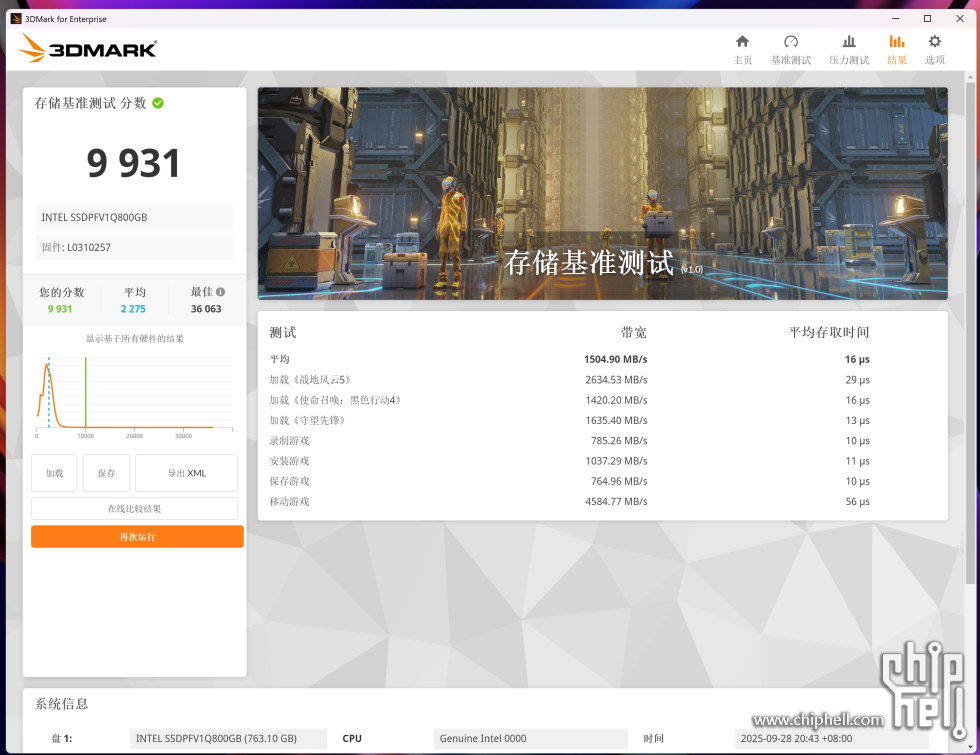Open the Stress Test (压力测试) tab
Image resolution: width=980 pixels, height=755 pixels.
point(849,50)
